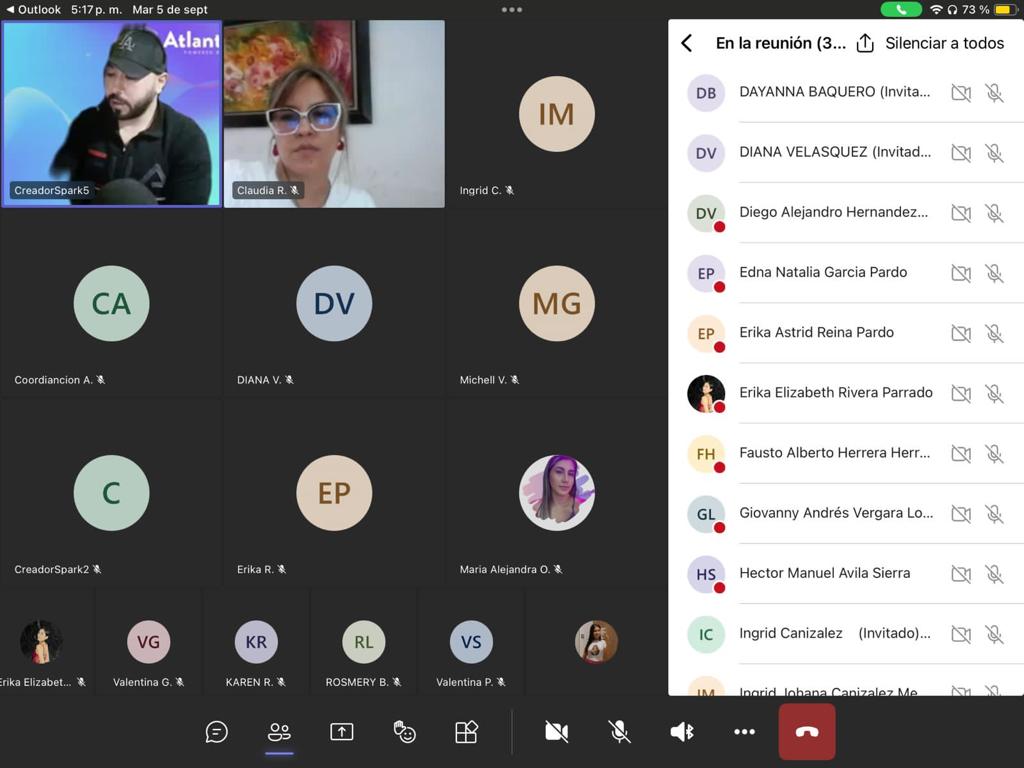Open the participants list icon

coord(279,732)
